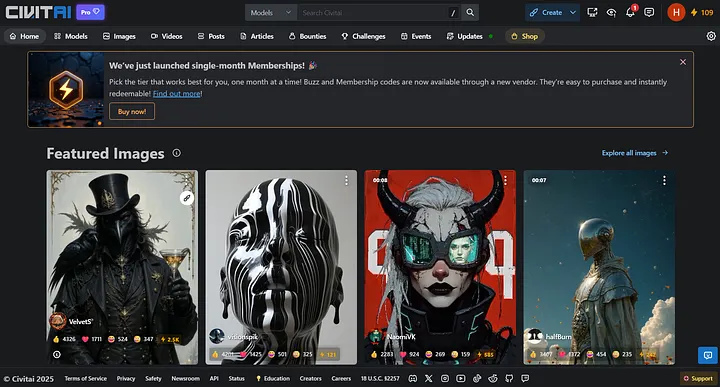The image size is (720, 387).
Task: Go to the Home tab
Action: pos(24,36)
